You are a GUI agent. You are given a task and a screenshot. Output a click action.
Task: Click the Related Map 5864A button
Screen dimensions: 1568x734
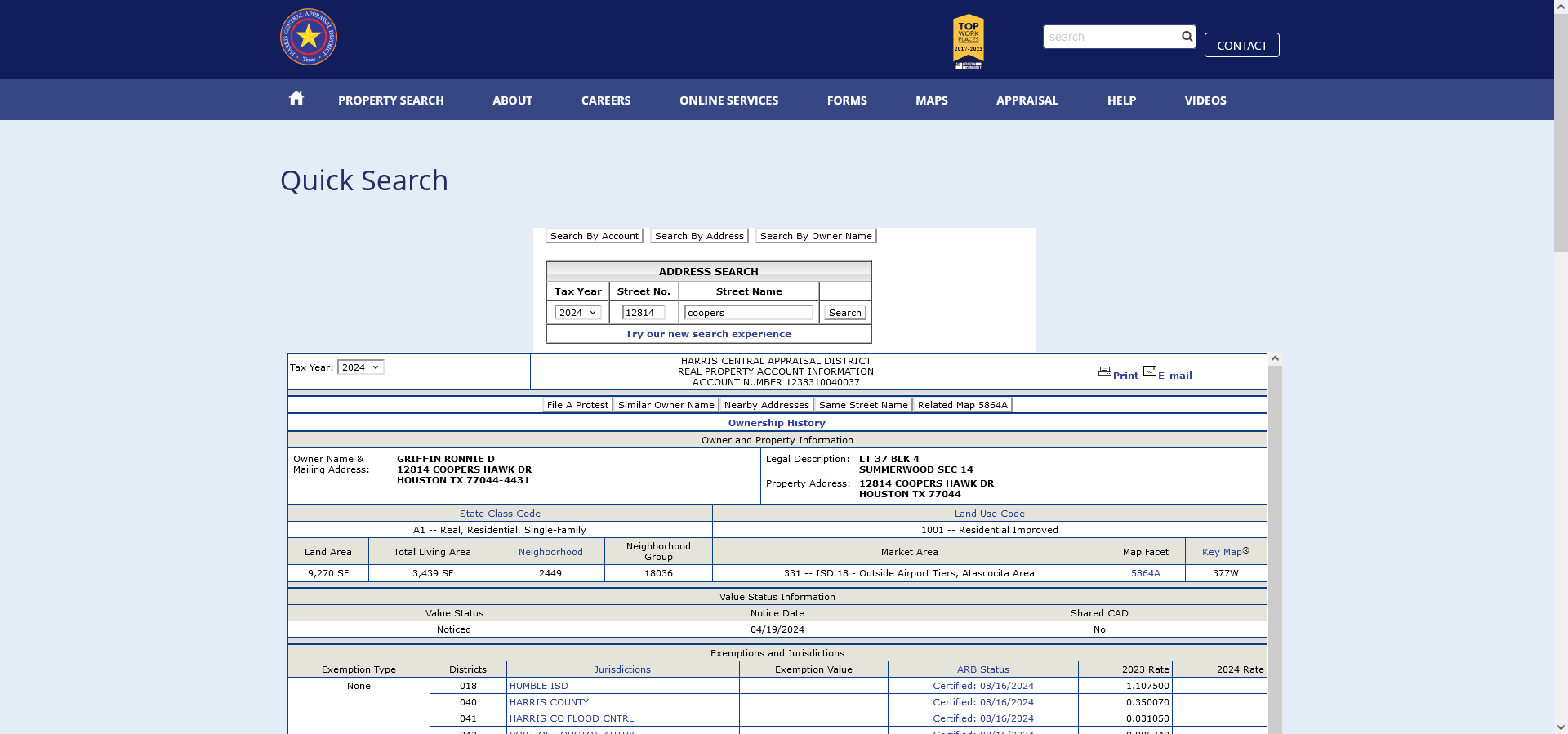(x=963, y=405)
